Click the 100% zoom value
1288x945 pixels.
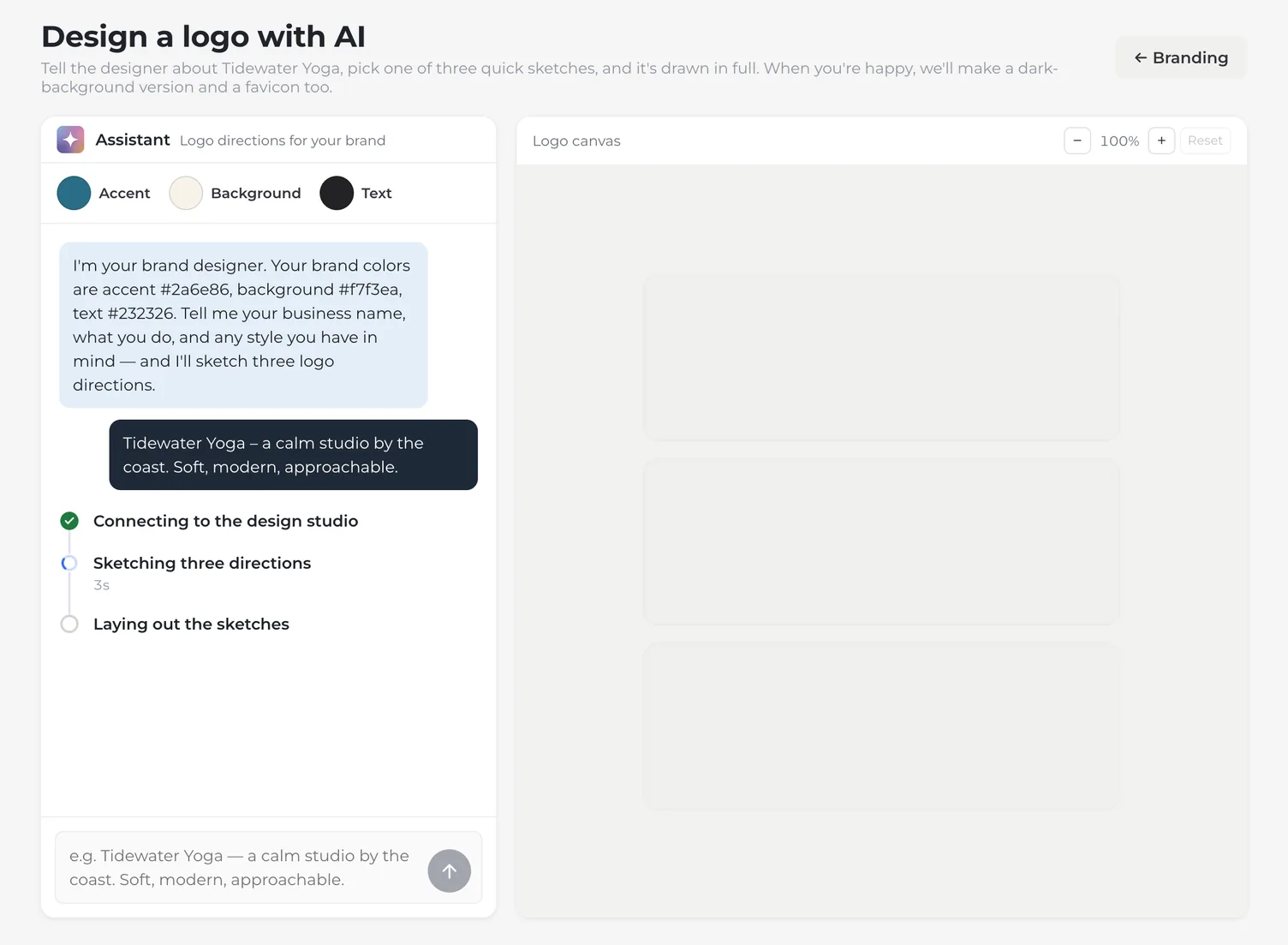1119,141
